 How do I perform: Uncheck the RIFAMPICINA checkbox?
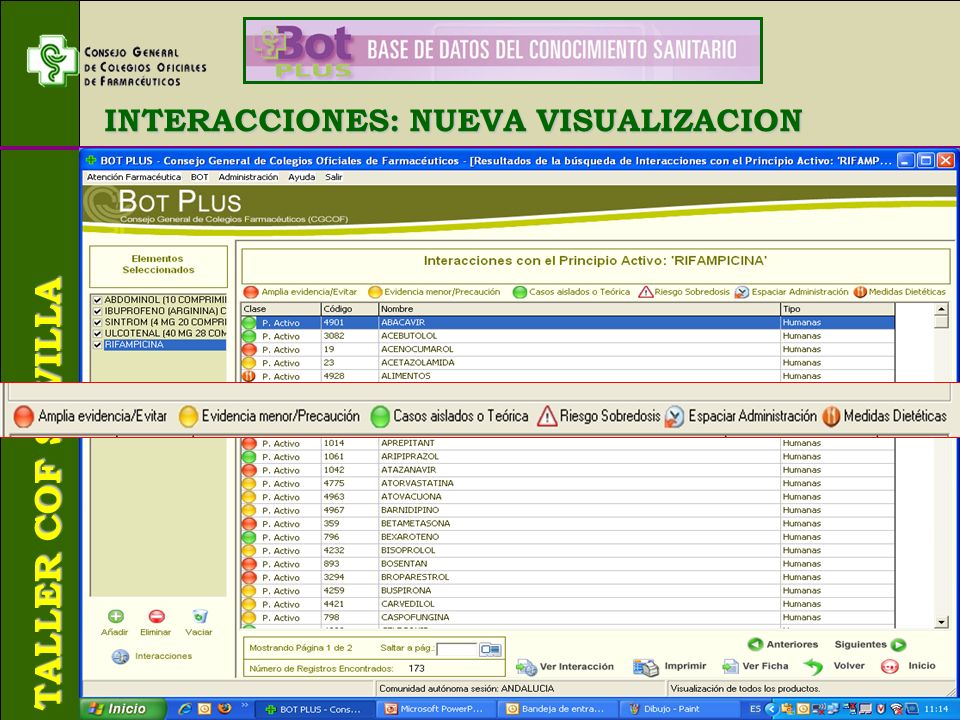click(97, 345)
